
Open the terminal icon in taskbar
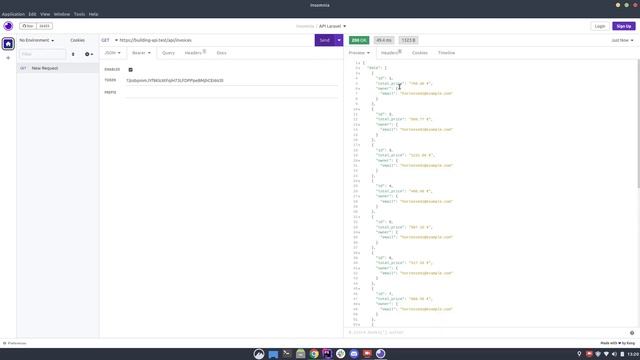287,354
